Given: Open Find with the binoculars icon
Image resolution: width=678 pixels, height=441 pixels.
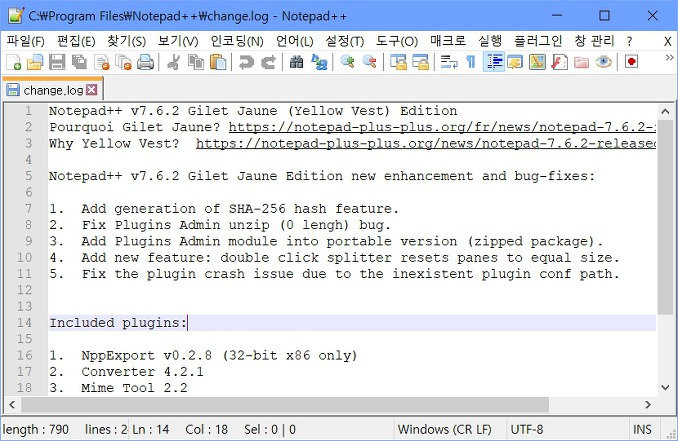Looking at the screenshot, I should (296, 62).
